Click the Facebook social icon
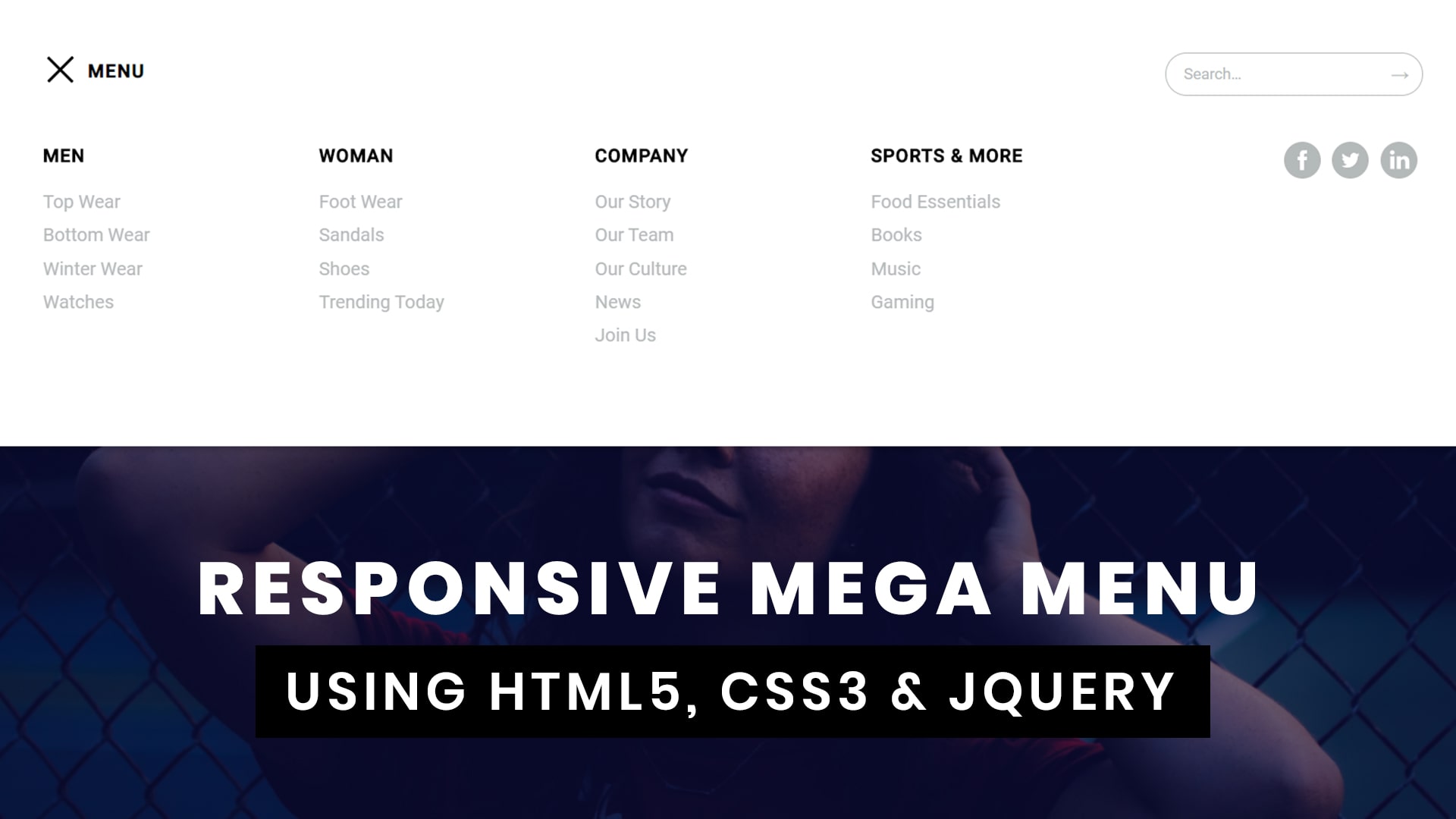Image resolution: width=1456 pixels, height=819 pixels. [1302, 159]
